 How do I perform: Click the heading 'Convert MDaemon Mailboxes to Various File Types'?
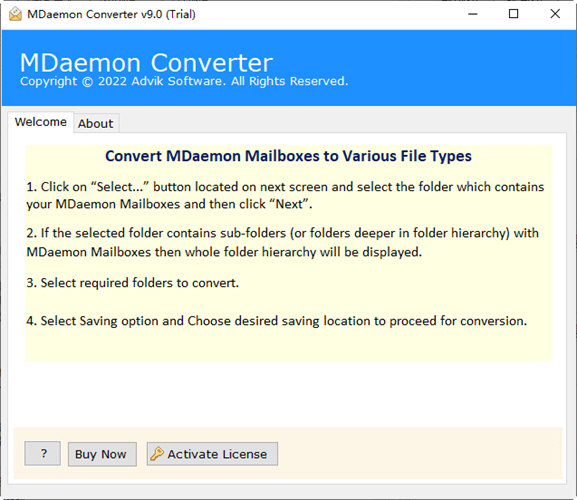pyautogui.click(x=288, y=156)
